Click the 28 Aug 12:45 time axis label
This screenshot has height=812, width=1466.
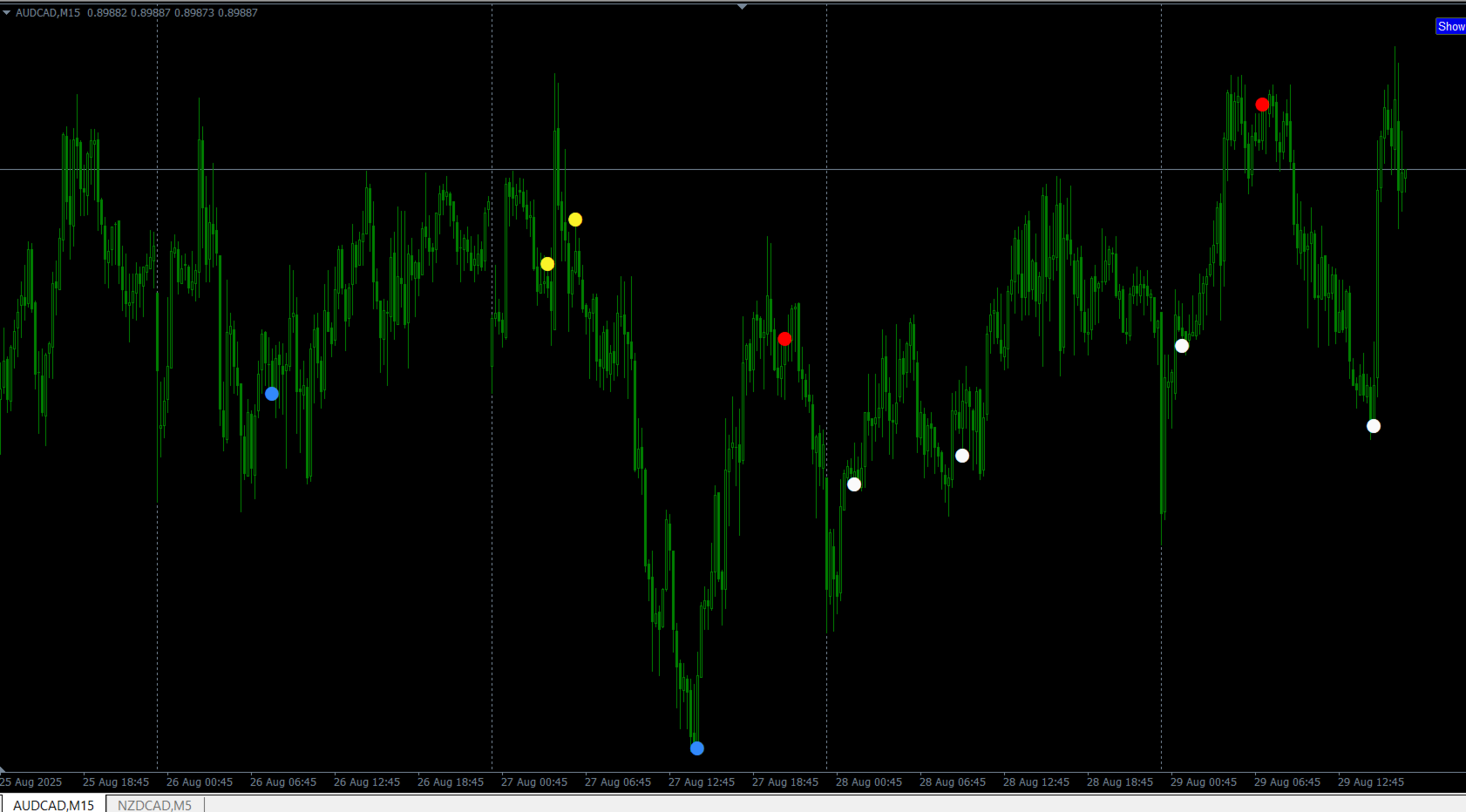point(1036,782)
